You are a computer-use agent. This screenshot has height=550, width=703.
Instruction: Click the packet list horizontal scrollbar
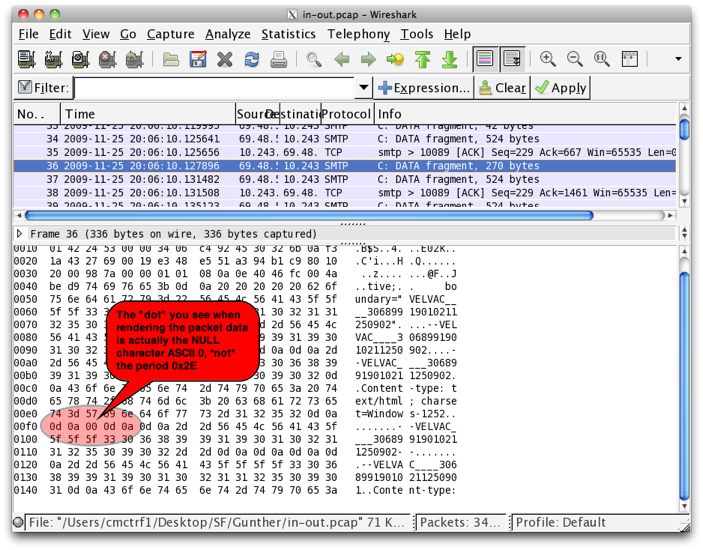pos(340,214)
